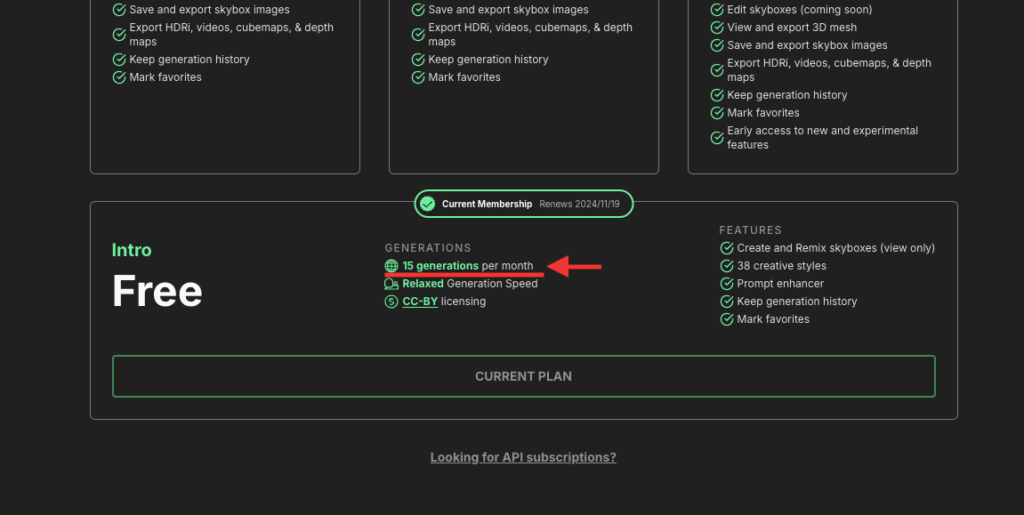Click 'Edit skyboxes (coming soon)' text
1024x515 pixels.
pos(800,10)
